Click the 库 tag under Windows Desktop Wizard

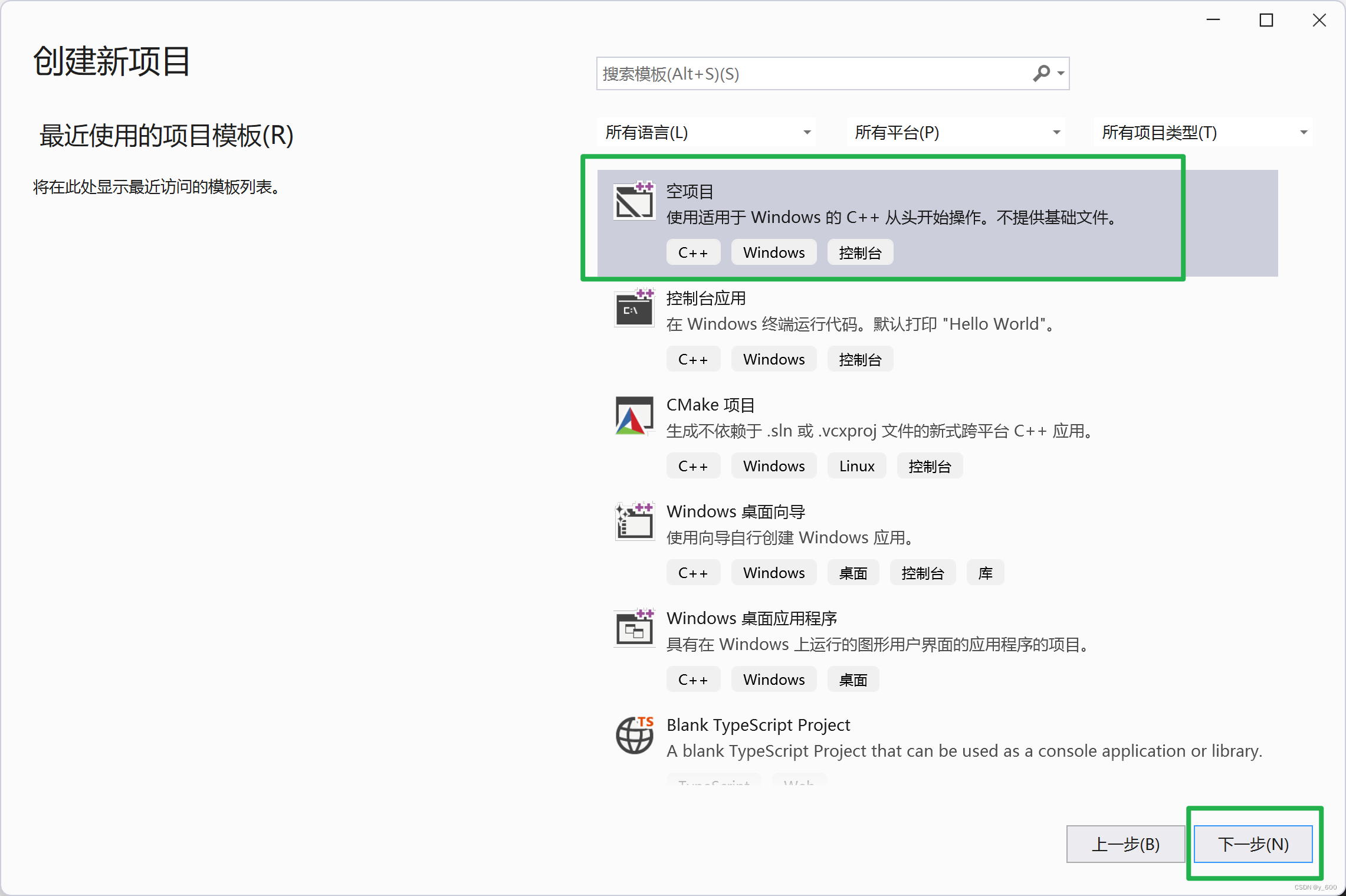985,573
